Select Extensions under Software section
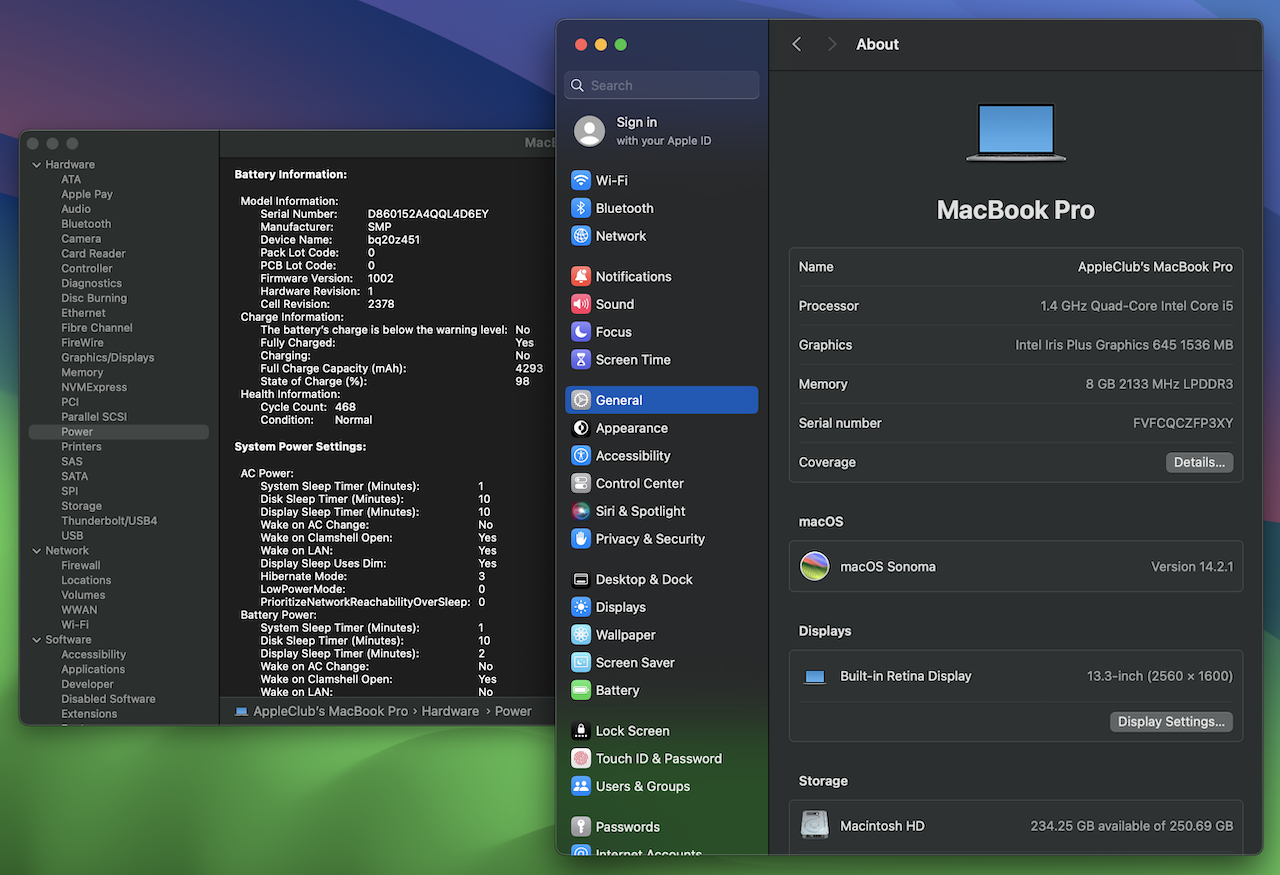The image size is (1280, 875). point(89,714)
